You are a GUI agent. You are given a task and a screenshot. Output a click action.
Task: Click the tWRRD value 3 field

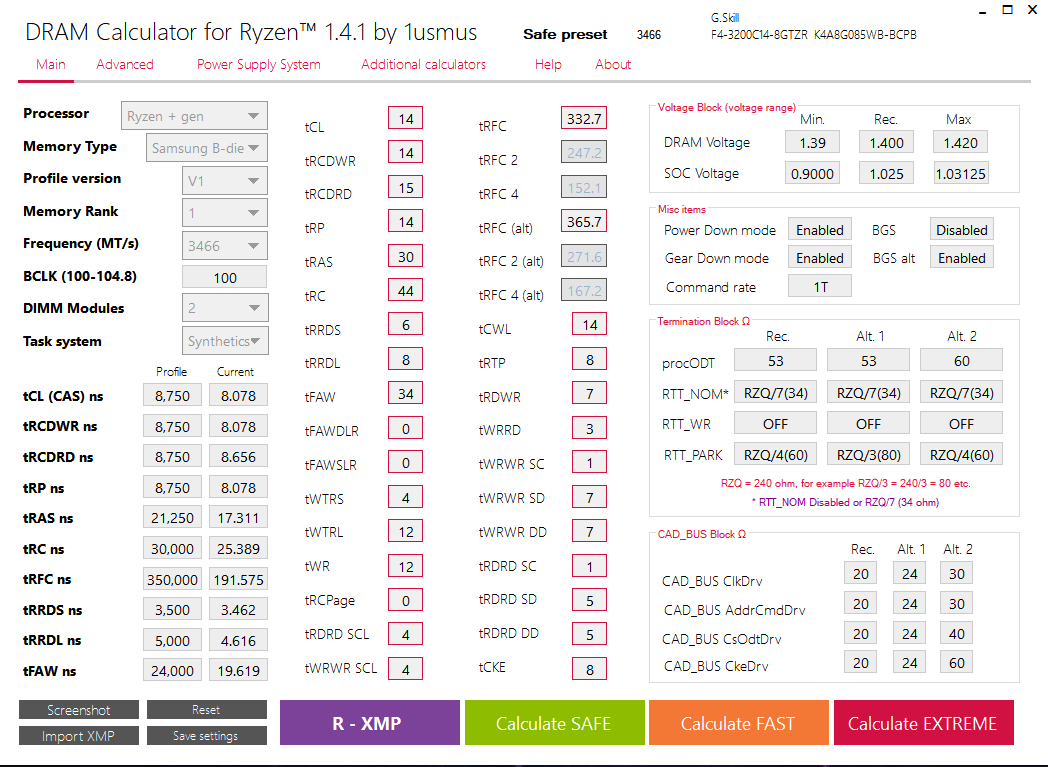tap(590, 428)
